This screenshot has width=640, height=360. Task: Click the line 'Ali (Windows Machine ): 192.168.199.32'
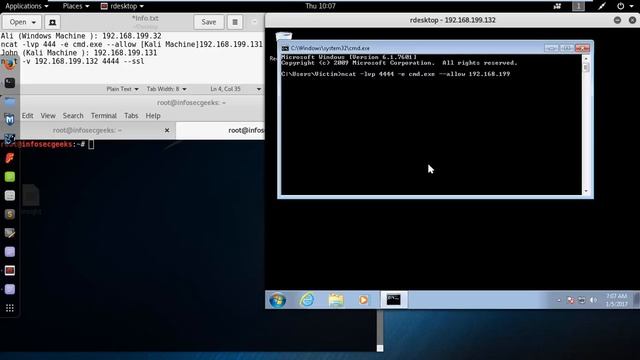point(81,36)
